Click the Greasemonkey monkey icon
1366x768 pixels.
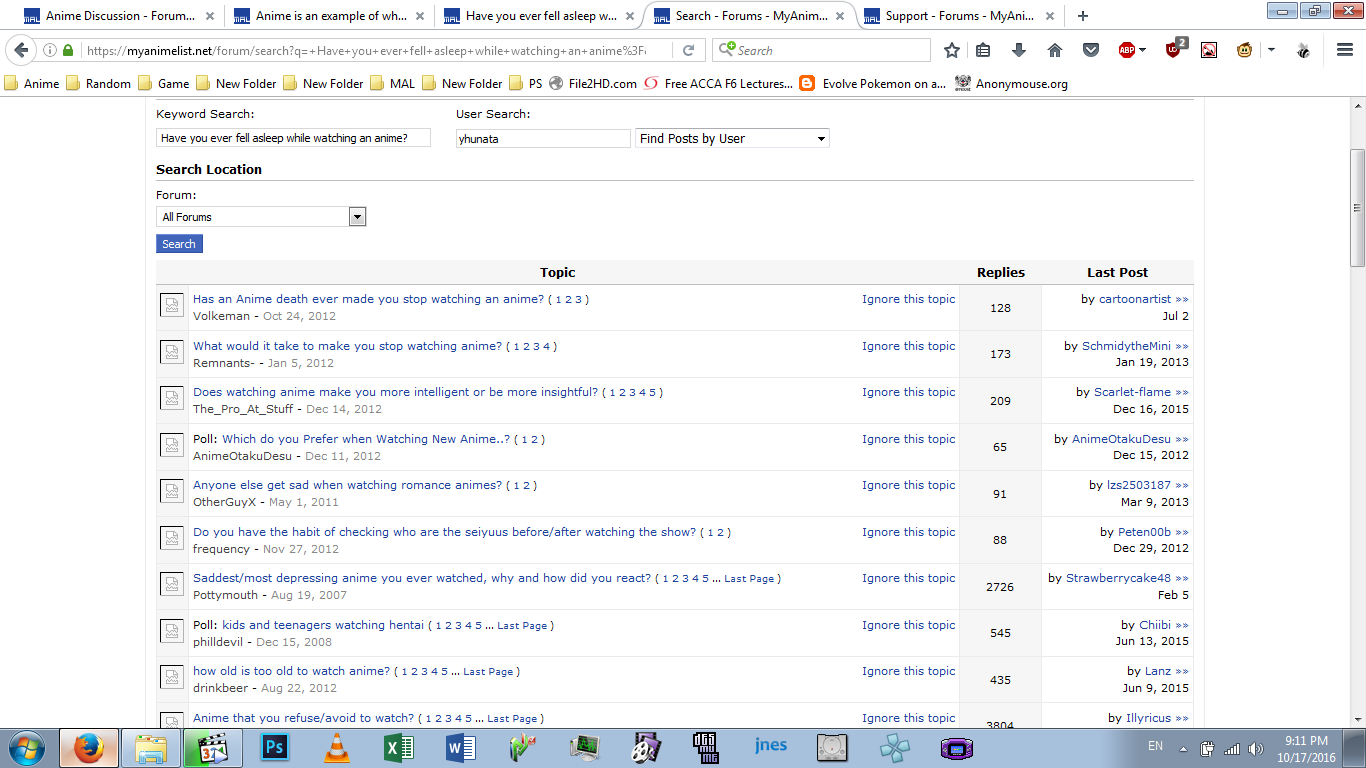[x=1244, y=50]
